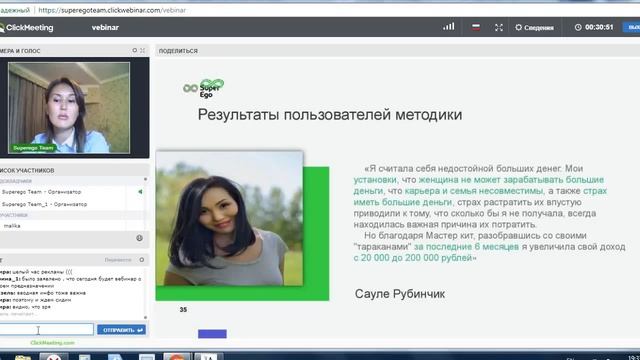Toggle the fullscreen expand icon
This screenshot has height=360, width=640.
click(499, 27)
